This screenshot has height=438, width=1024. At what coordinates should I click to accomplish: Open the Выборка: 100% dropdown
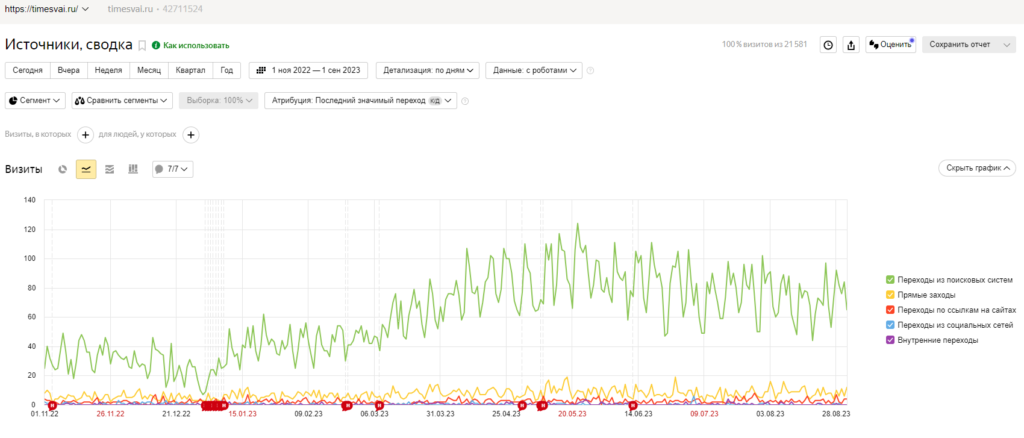point(219,101)
